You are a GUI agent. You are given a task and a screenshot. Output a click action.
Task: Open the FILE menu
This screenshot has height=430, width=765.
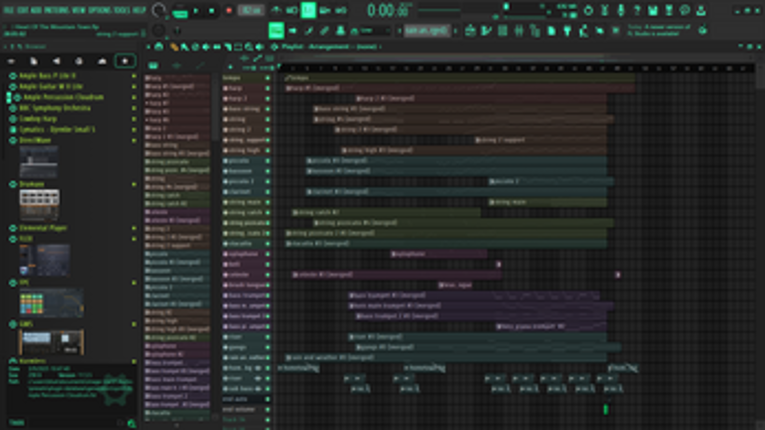click(8, 10)
